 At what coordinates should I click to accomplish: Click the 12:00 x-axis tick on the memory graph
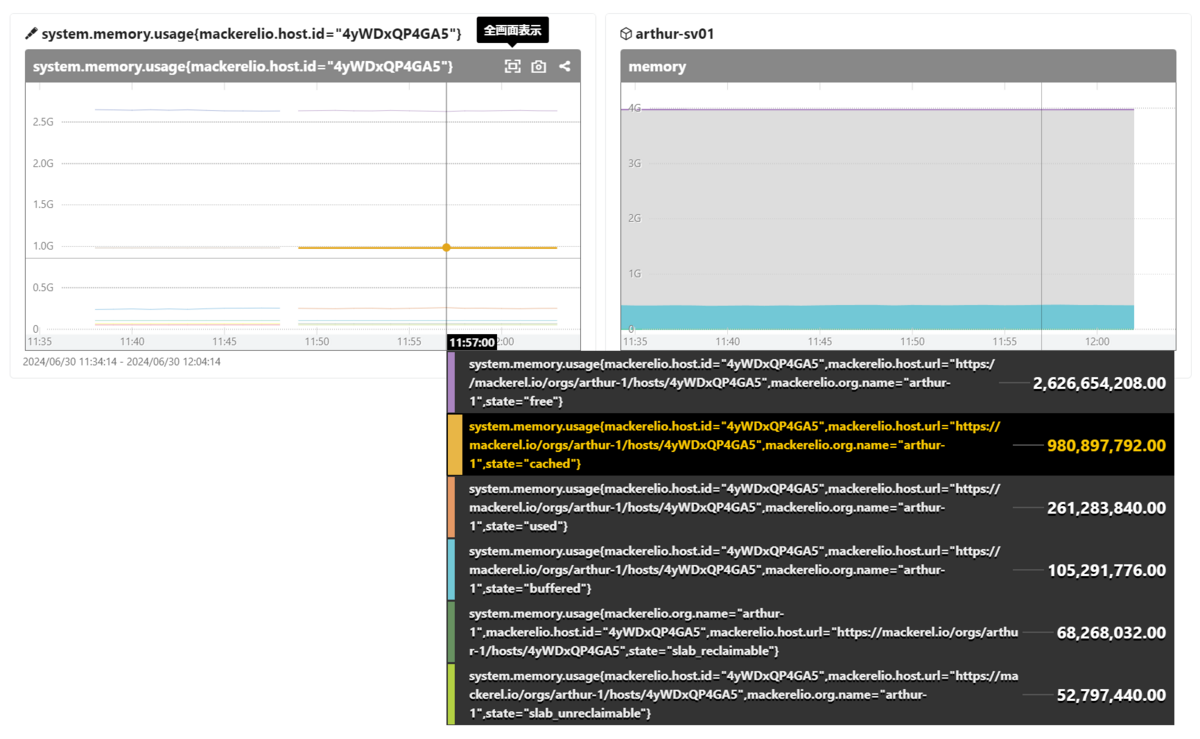coord(1097,342)
